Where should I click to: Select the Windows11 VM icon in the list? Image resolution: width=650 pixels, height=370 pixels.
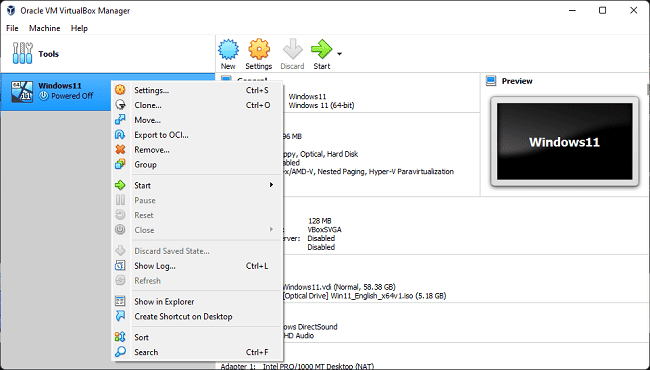pyautogui.click(x=22, y=91)
